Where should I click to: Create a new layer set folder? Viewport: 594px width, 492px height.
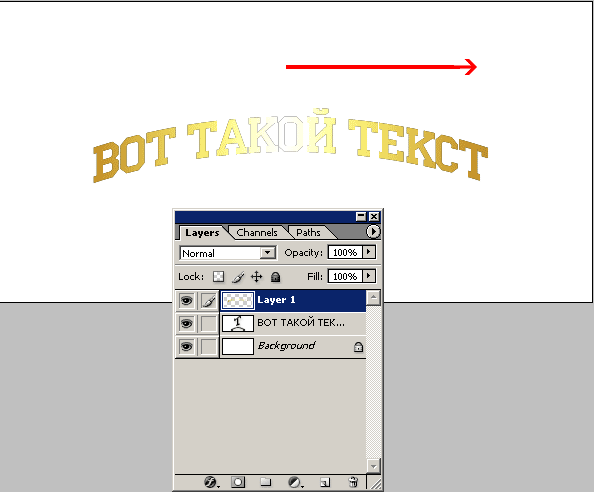pyautogui.click(x=266, y=482)
